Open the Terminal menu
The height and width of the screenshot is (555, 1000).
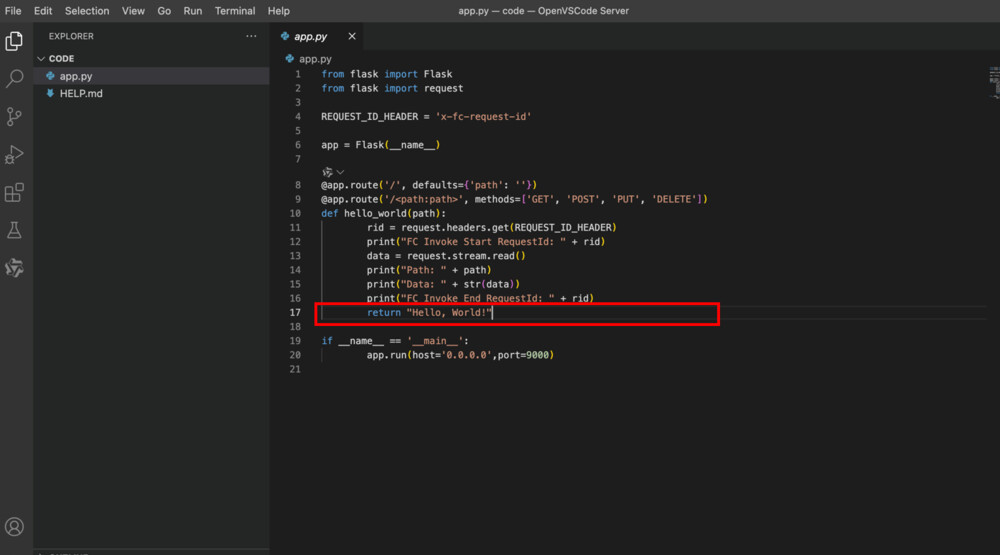[235, 11]
